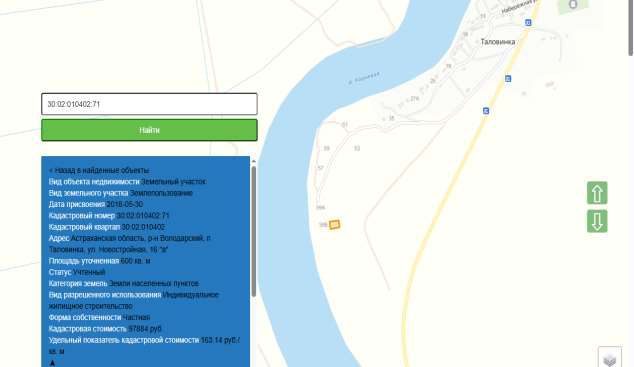Click the Таловинка village label
This screenshot has width=634, height=367.
coord(498,42)
